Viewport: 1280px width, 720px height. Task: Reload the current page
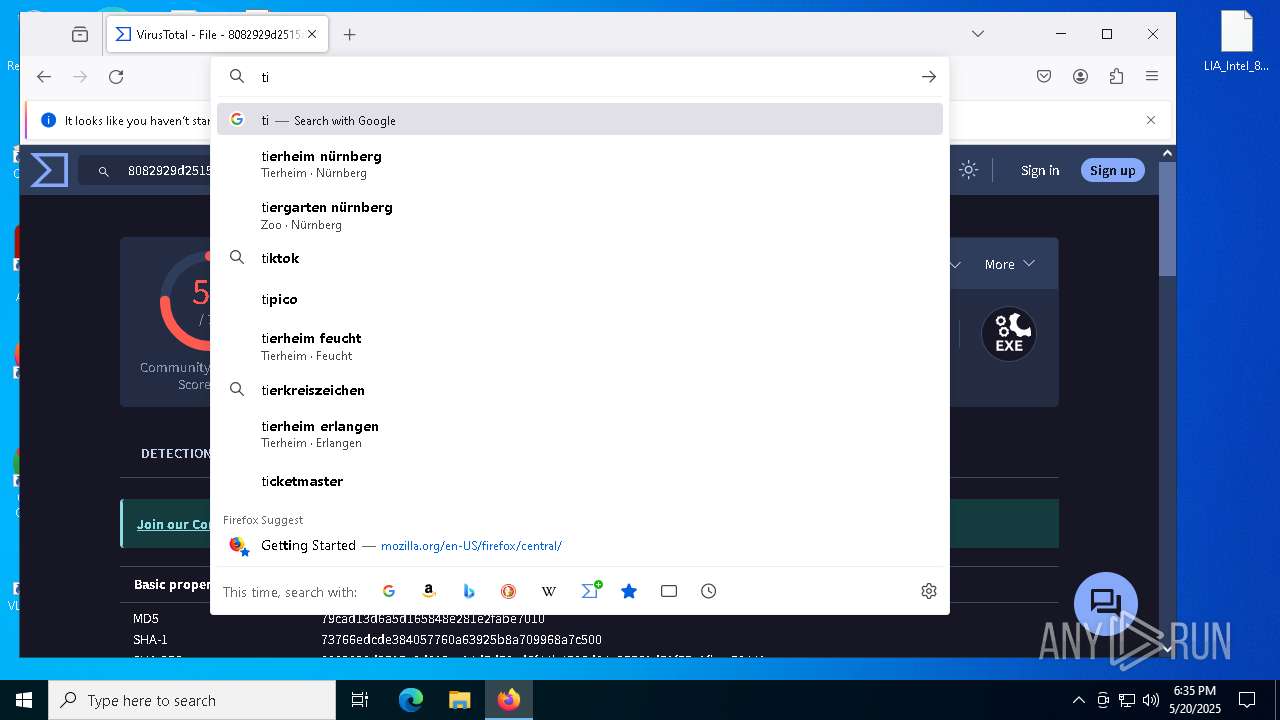(x=116, y=77)
